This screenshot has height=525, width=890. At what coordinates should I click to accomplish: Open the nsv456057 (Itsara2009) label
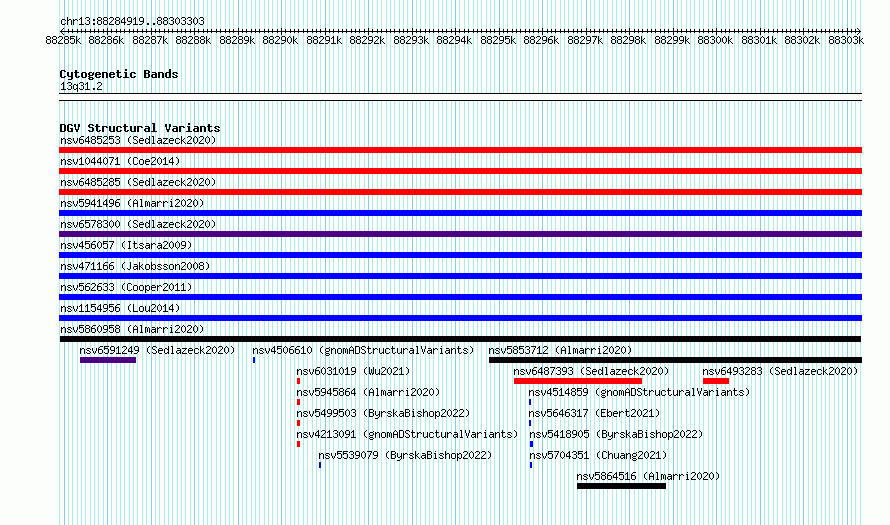coord(126,245)
